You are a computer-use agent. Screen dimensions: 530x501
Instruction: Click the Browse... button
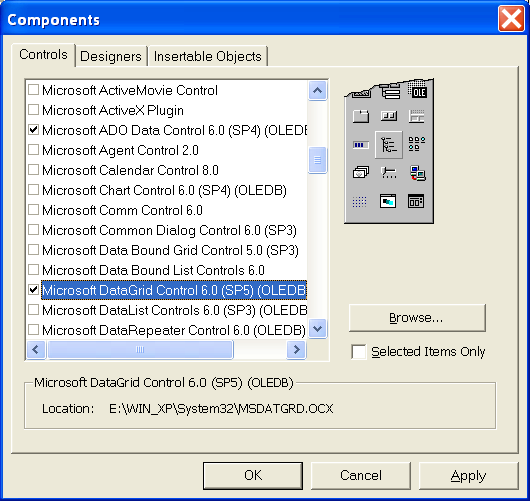417,318
